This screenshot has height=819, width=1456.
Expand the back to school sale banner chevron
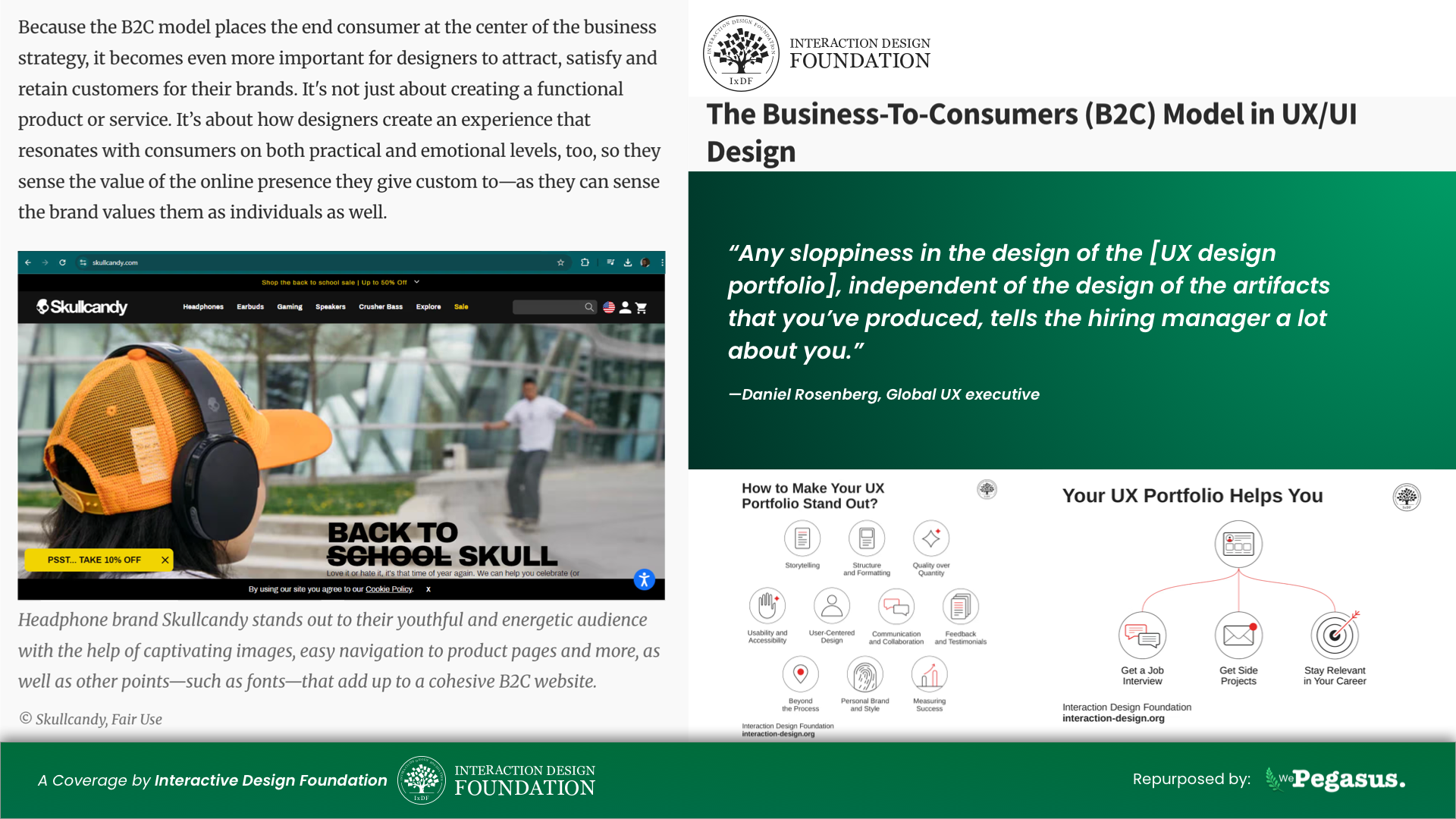pos(417,282)
